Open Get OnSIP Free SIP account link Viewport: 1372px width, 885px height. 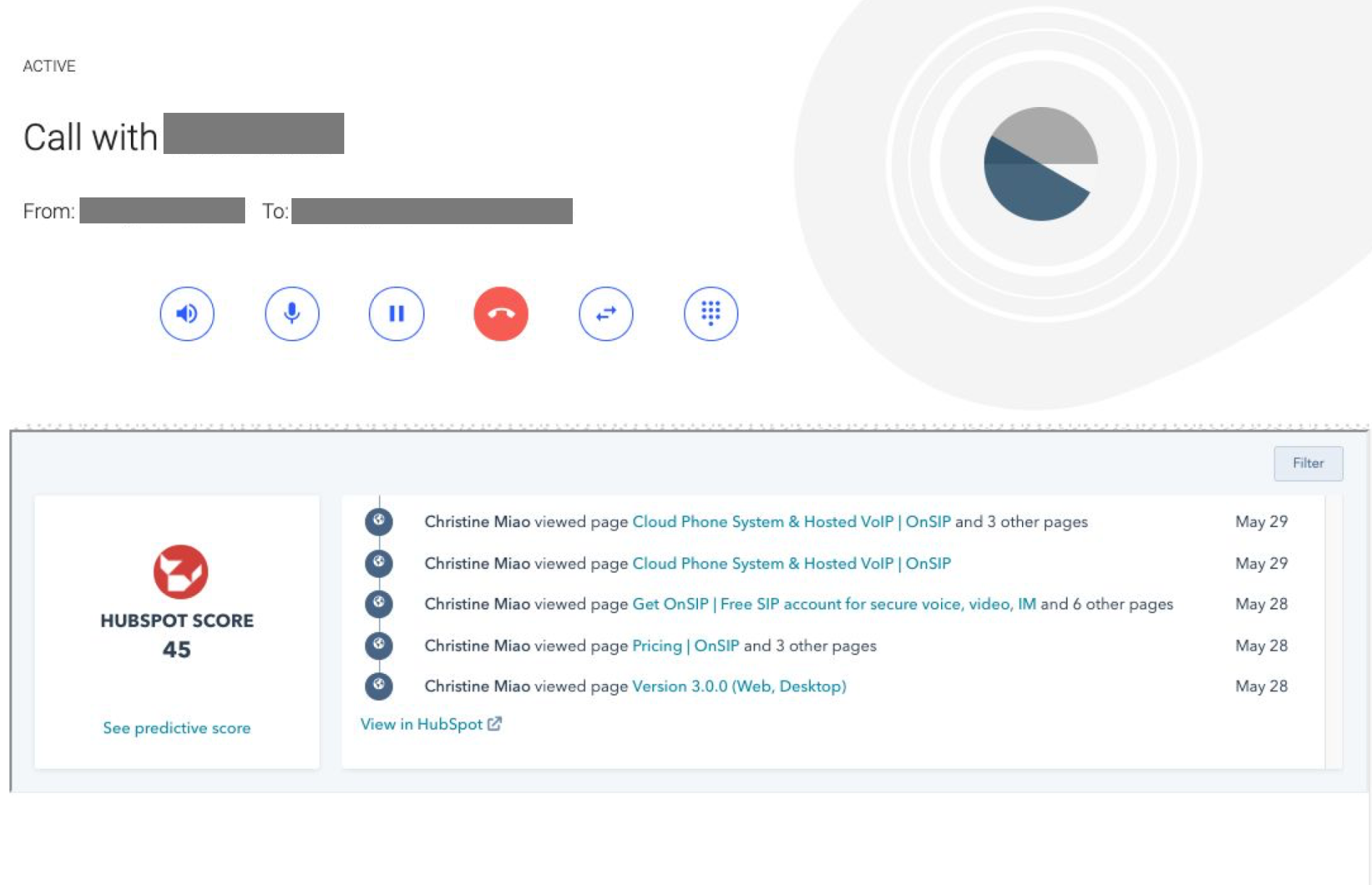tap(834, 604)
